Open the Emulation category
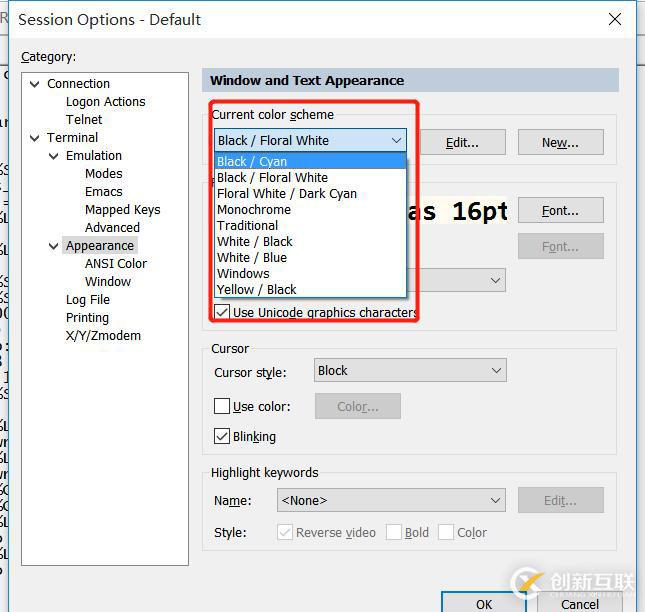This screenshot has height=612, width=645. click(94, 155)
